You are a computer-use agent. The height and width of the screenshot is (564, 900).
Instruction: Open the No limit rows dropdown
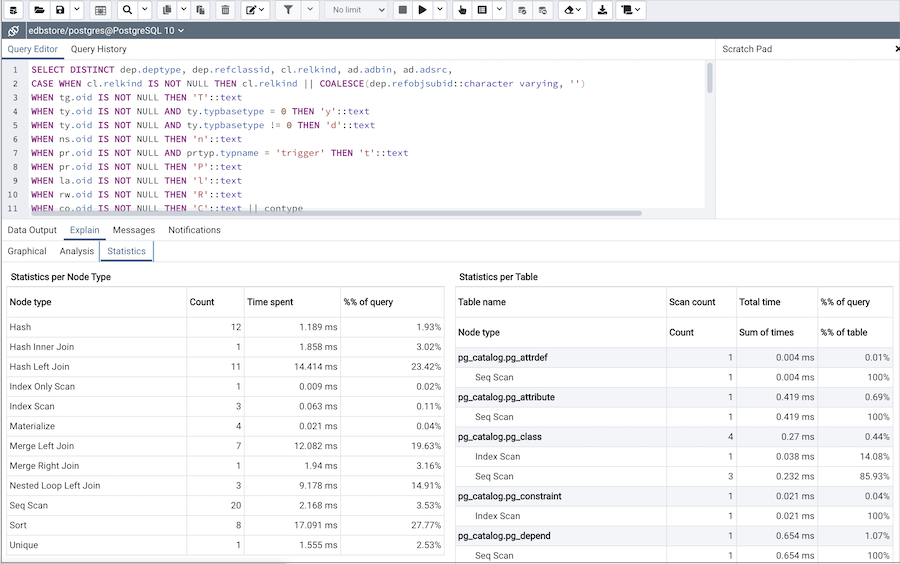pos(358,10)
